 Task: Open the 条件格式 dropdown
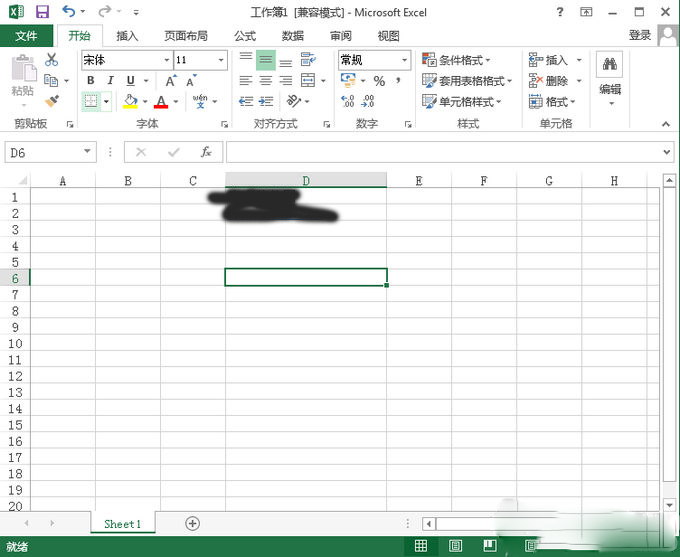point(456,60)
